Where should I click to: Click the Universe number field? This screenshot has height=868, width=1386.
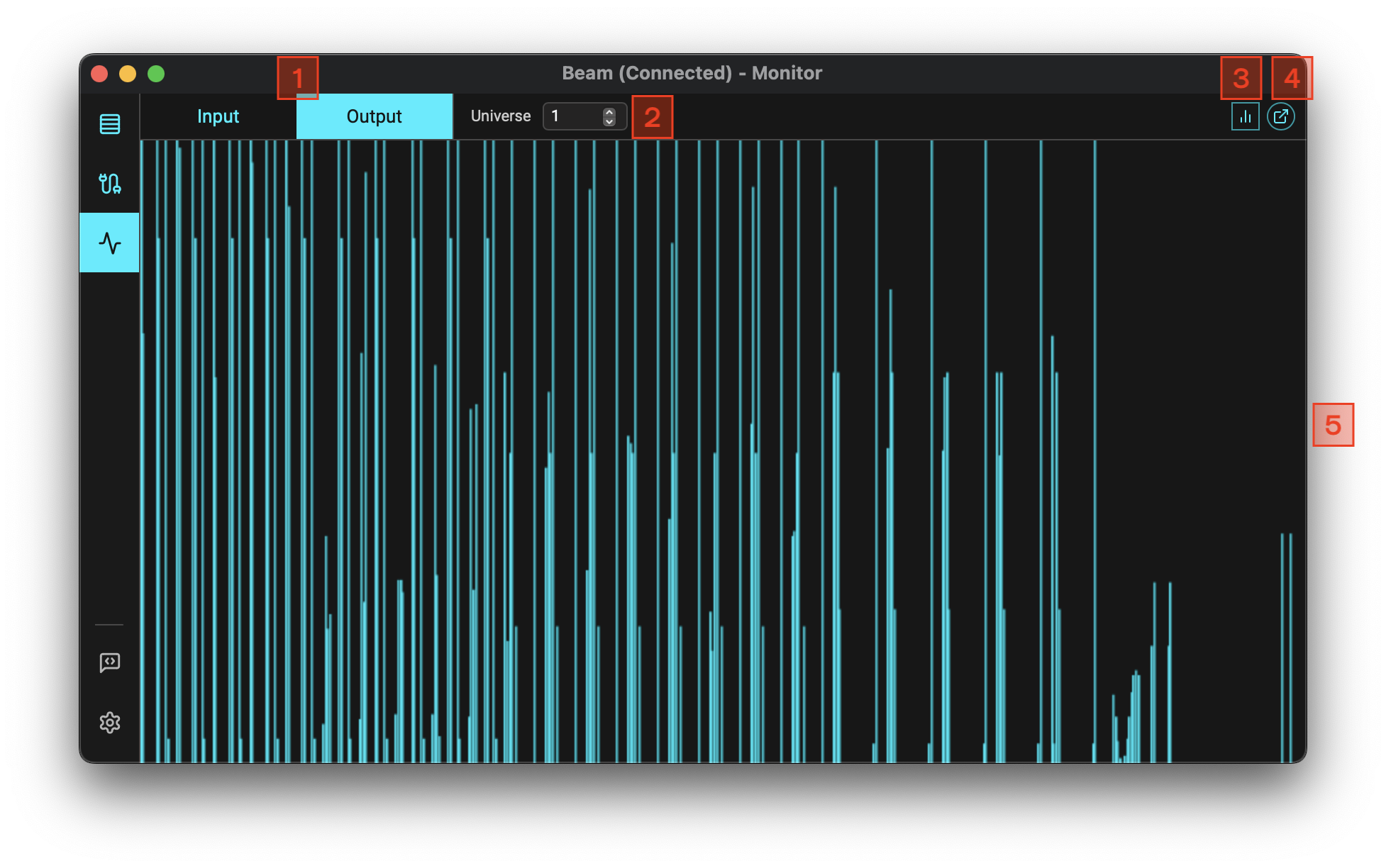point(584,116)
